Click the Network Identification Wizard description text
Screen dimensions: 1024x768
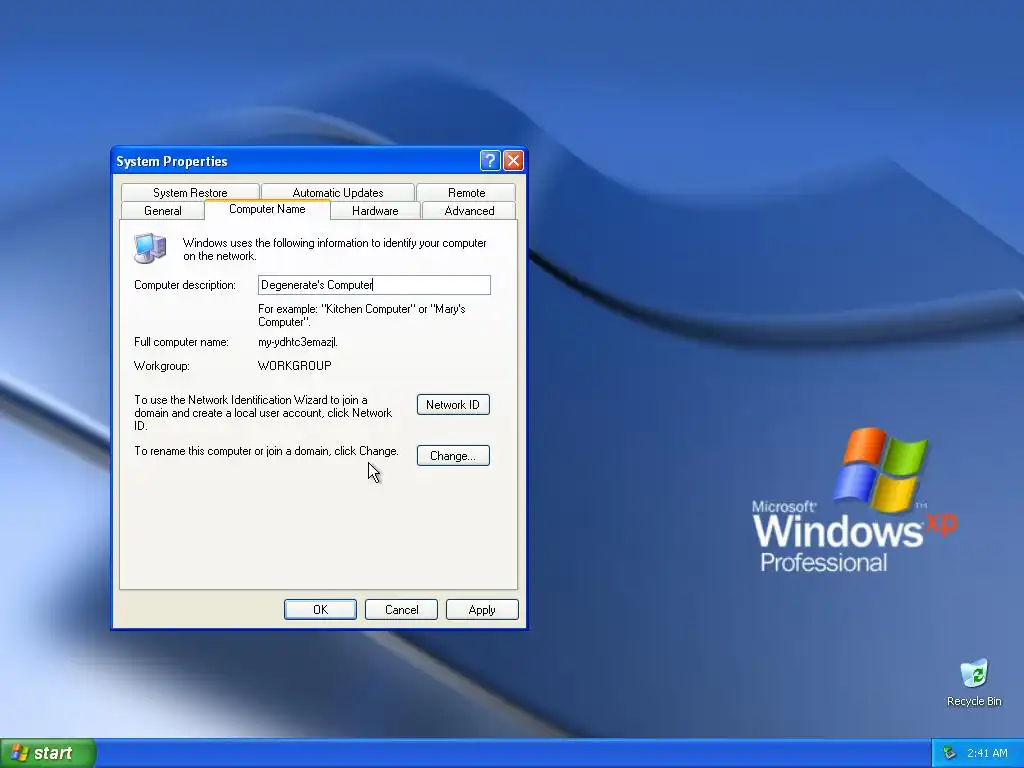pos(263,413)
